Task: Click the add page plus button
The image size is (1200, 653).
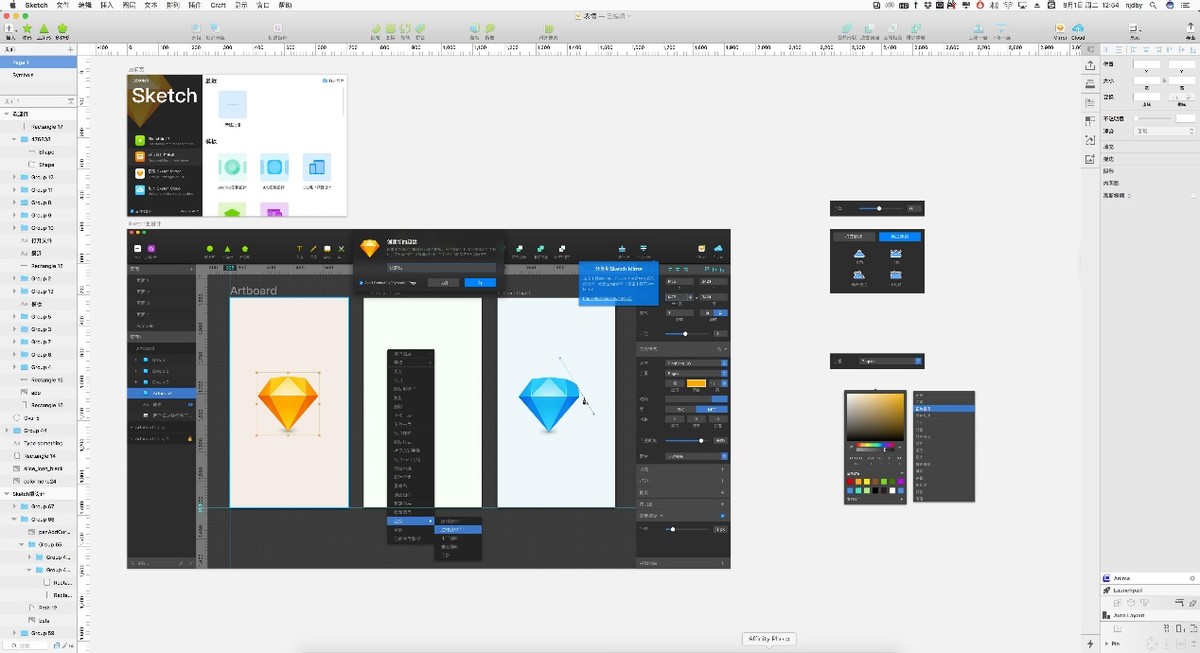Action: 70,49
